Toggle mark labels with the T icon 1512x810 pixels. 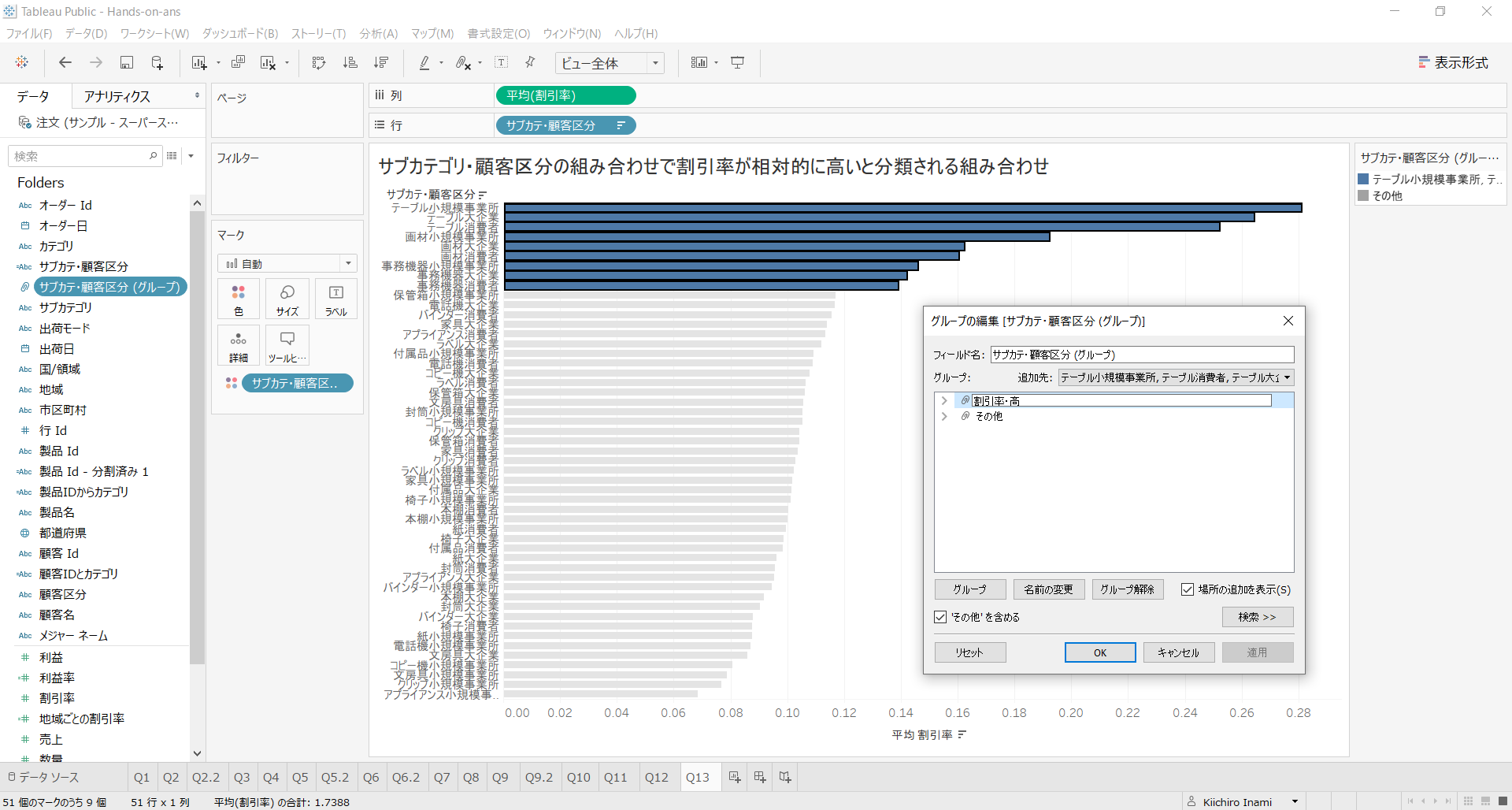click(502, 62)
